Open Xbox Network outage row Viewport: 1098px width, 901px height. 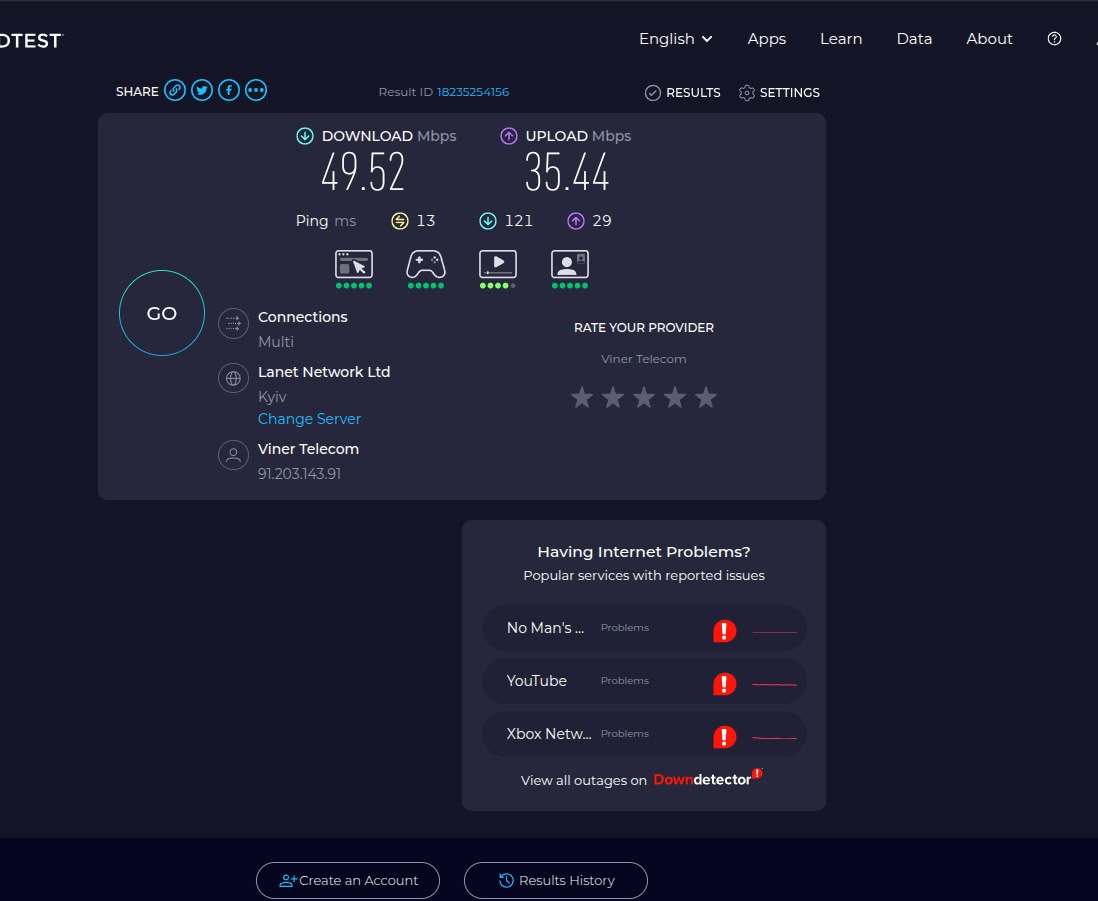pyautogui.click(x=644, y=734)
